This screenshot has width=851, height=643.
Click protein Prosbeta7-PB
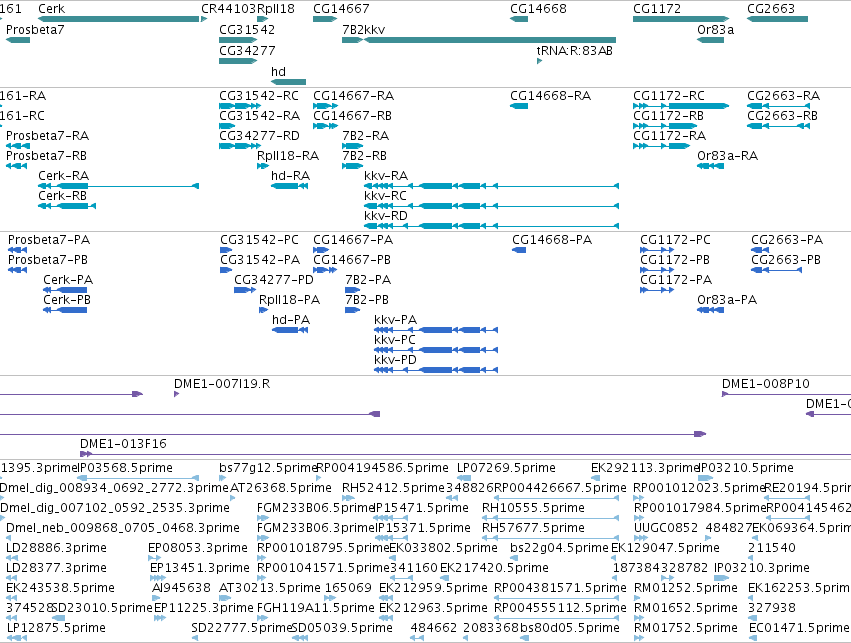[17, 270]
